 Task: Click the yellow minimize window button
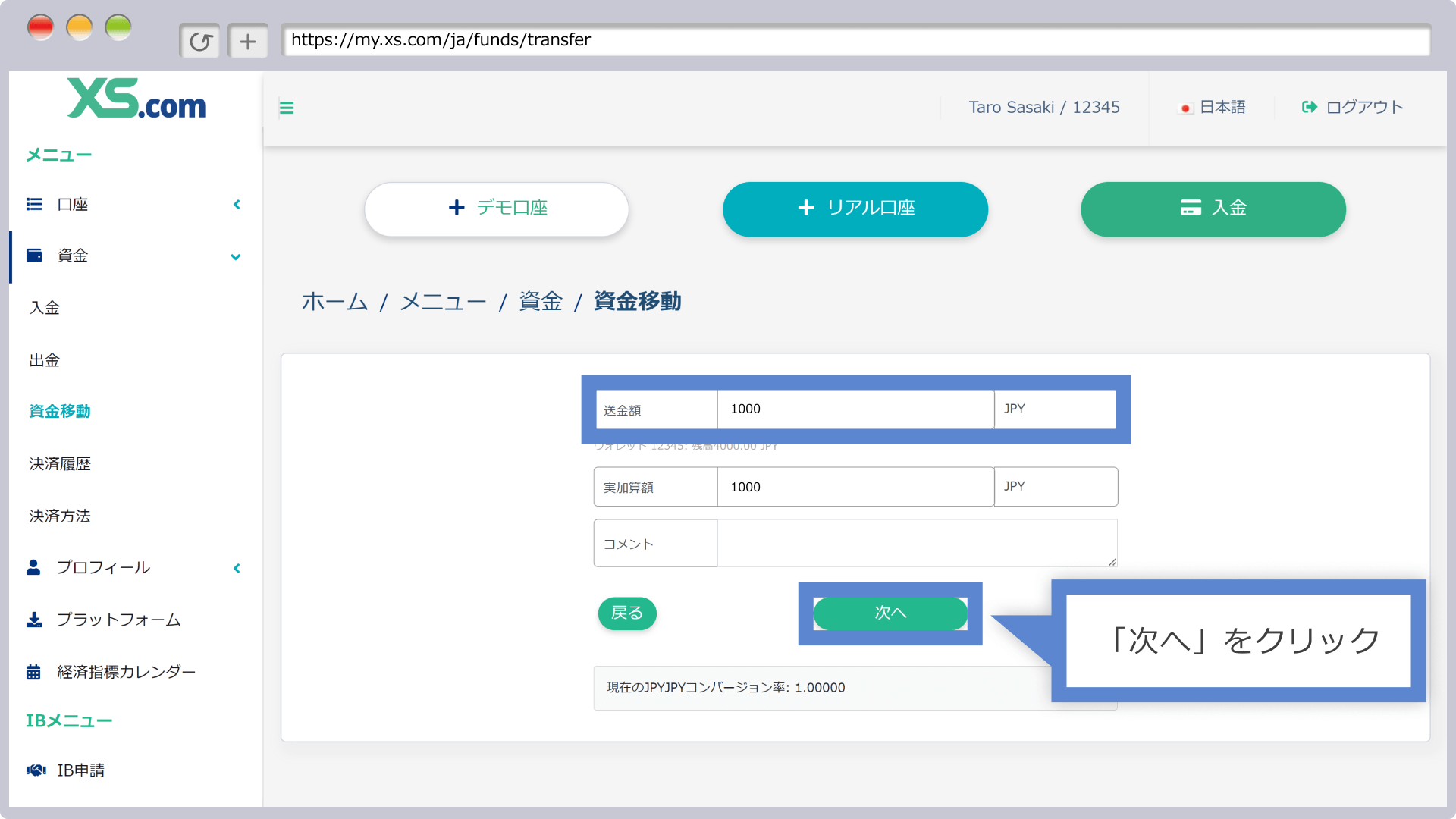(80, 27)
